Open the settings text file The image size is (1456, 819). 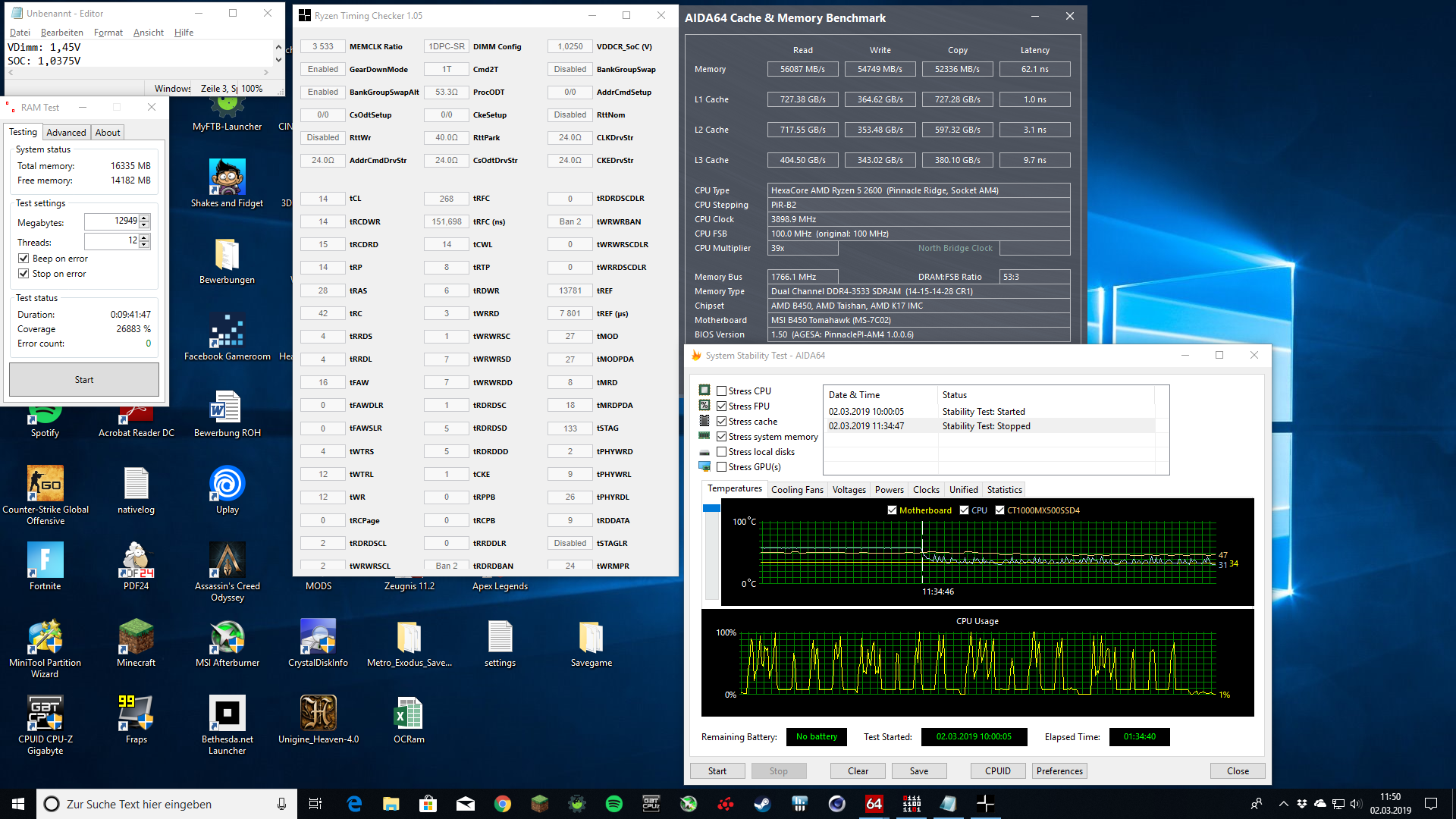[500, 642]
